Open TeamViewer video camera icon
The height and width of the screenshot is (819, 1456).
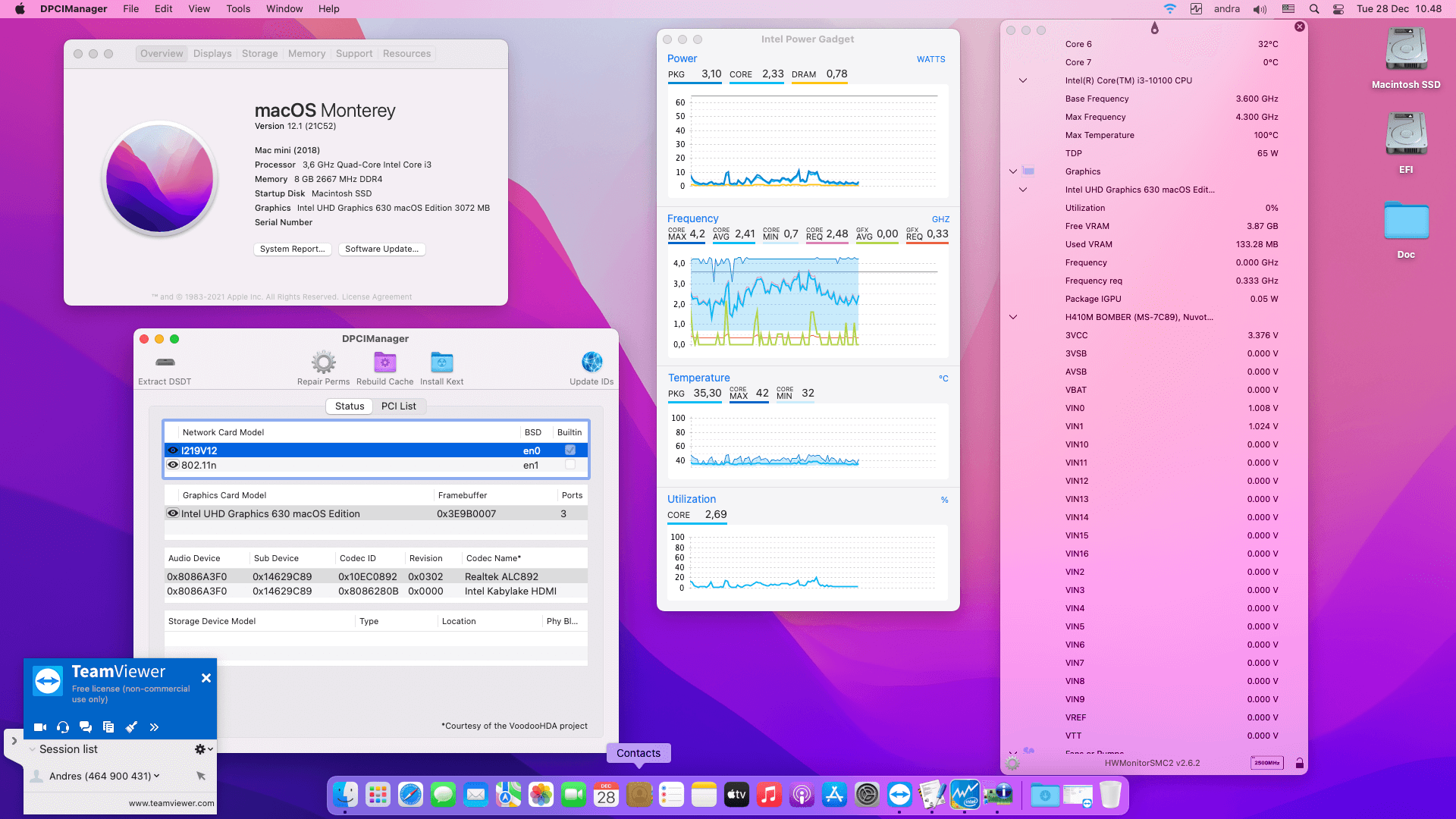(x=40, y=727)
